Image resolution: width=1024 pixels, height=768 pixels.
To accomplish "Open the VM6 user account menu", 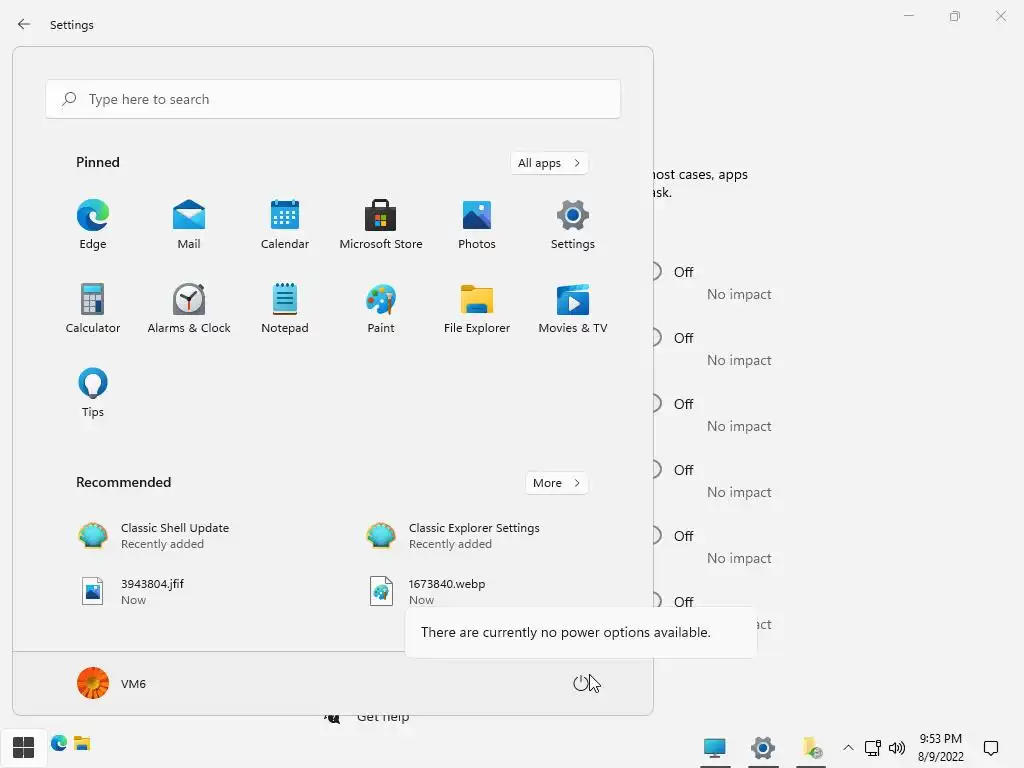I will [x=112, y=683].
